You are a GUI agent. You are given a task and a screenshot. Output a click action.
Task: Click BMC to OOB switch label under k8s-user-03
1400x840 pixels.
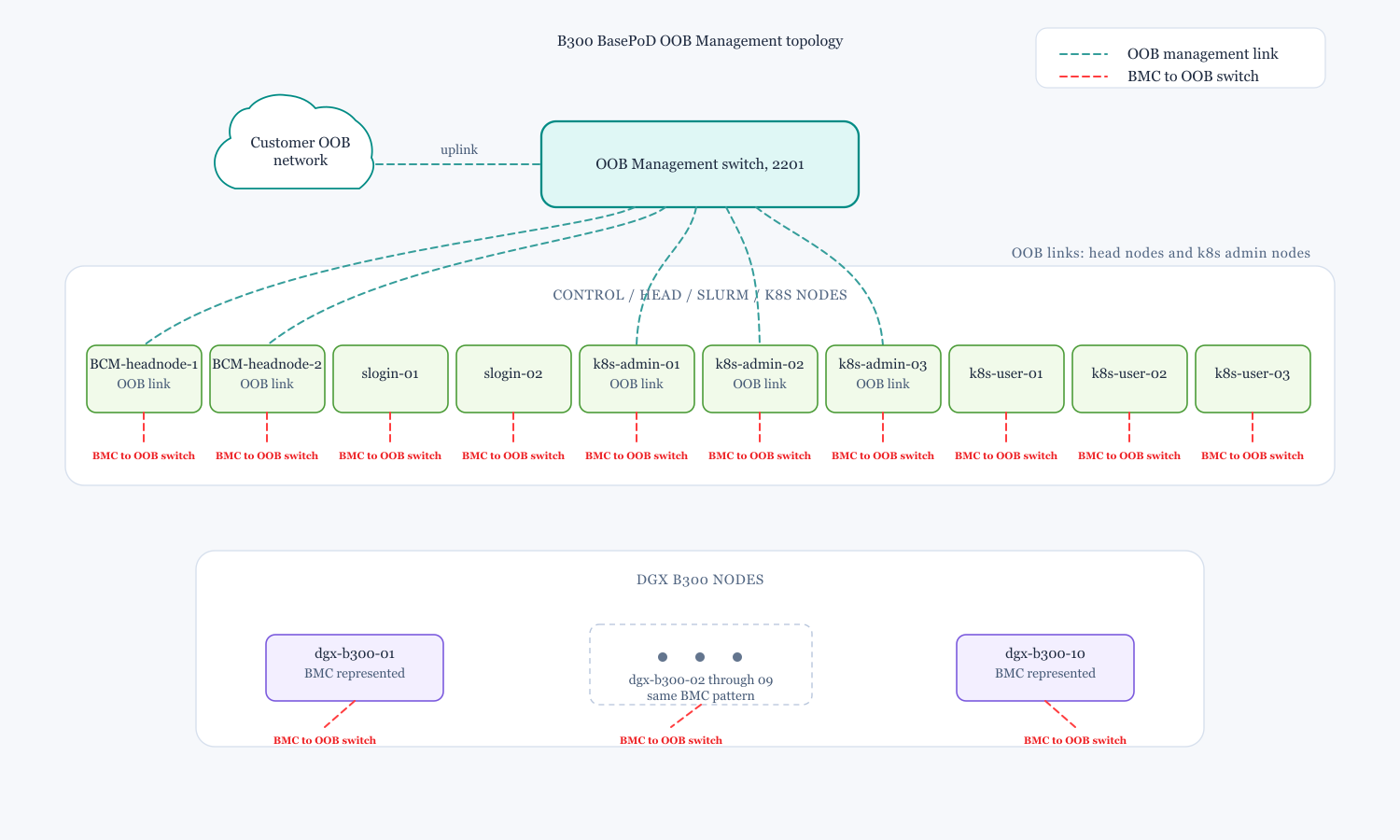click(x=1253, y=455)
